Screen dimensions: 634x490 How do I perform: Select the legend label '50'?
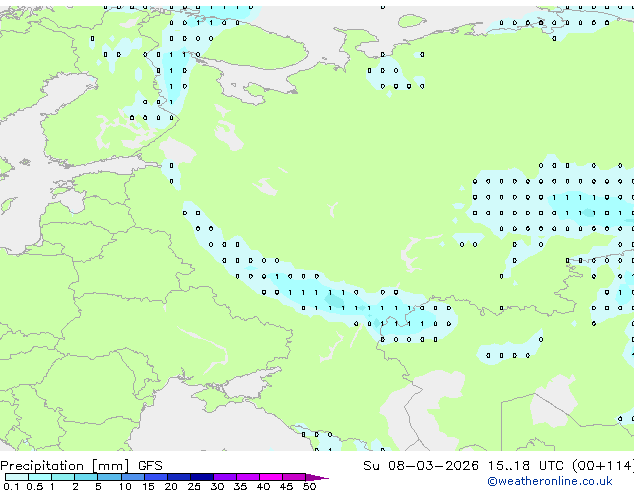[310, 486]
